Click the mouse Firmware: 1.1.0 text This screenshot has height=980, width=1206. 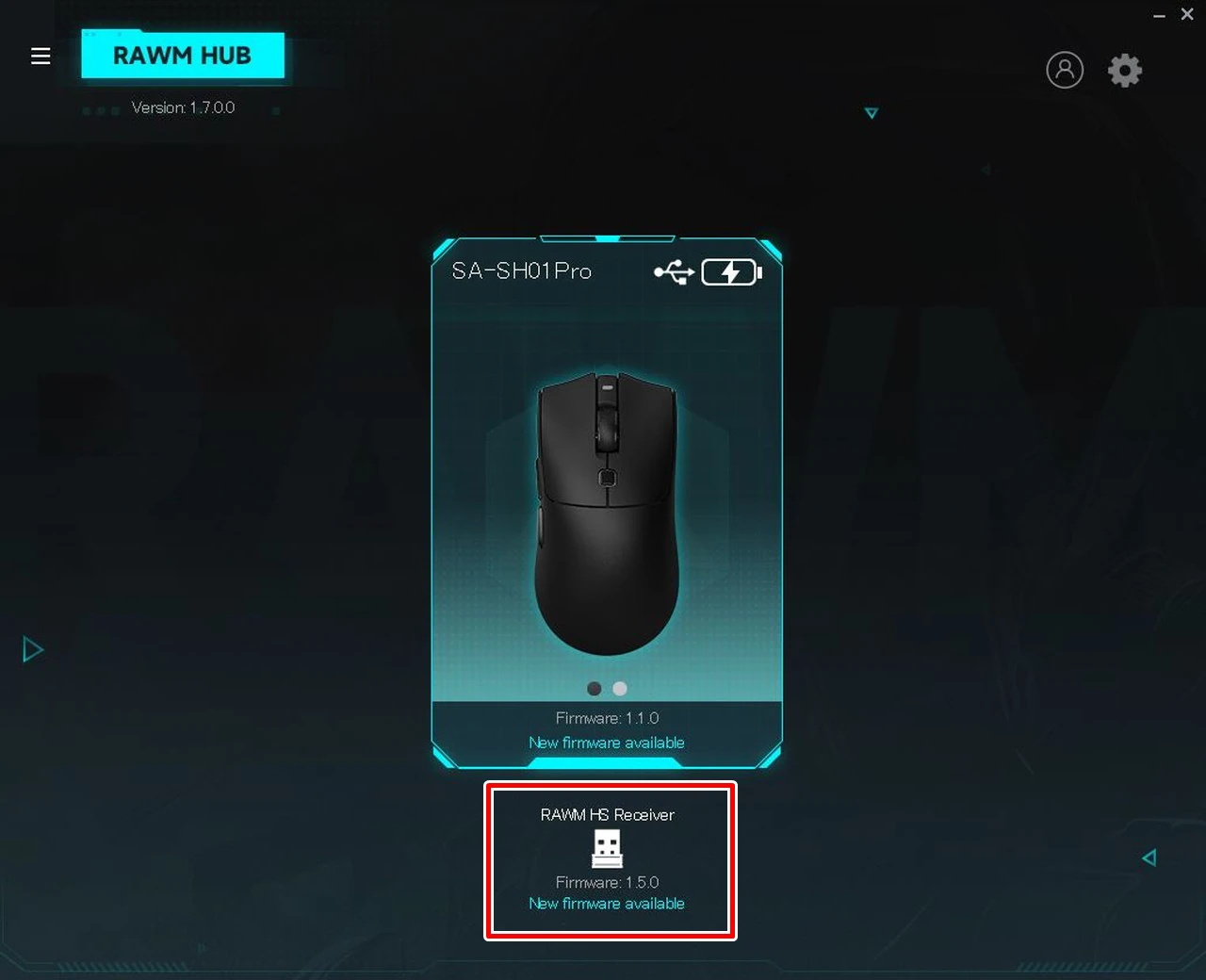[x=608, y=718]
